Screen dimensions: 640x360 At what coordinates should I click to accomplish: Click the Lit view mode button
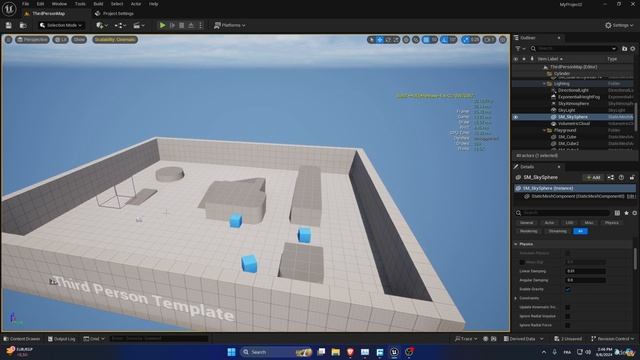pos(60,40)
